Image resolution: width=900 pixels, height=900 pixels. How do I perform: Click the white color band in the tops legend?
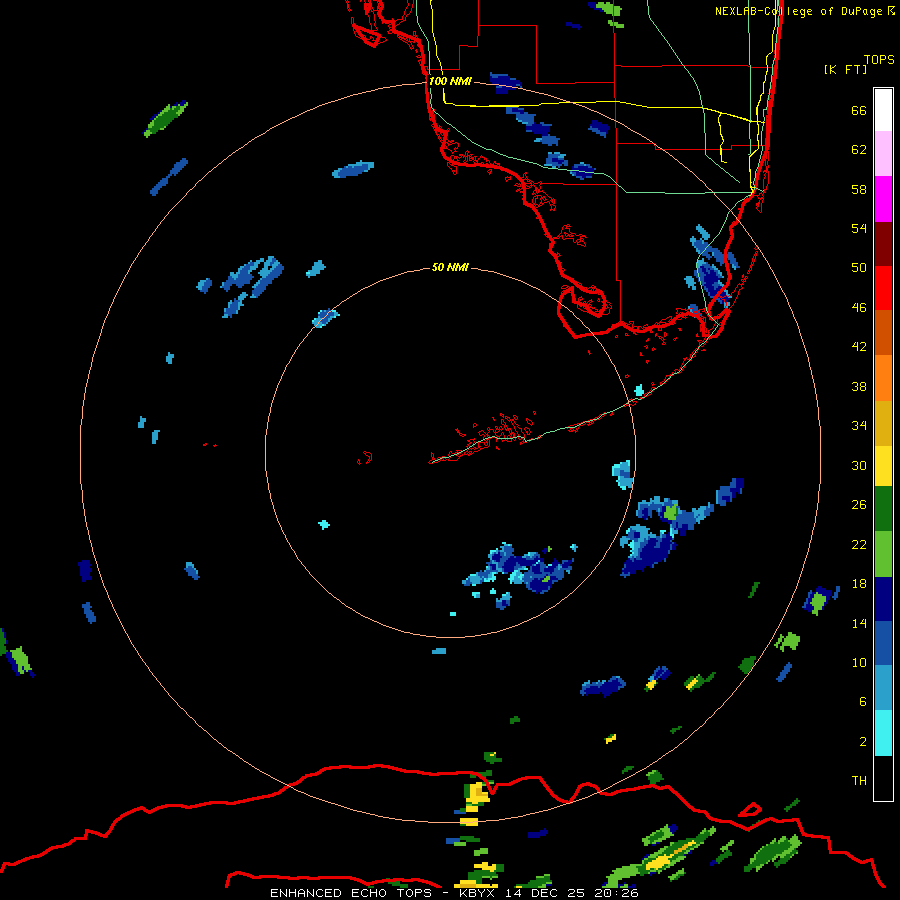(883, 110)
